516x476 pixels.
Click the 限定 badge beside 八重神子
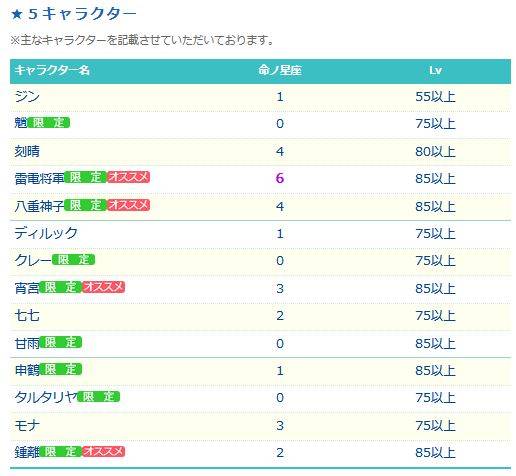pos(85,205)
